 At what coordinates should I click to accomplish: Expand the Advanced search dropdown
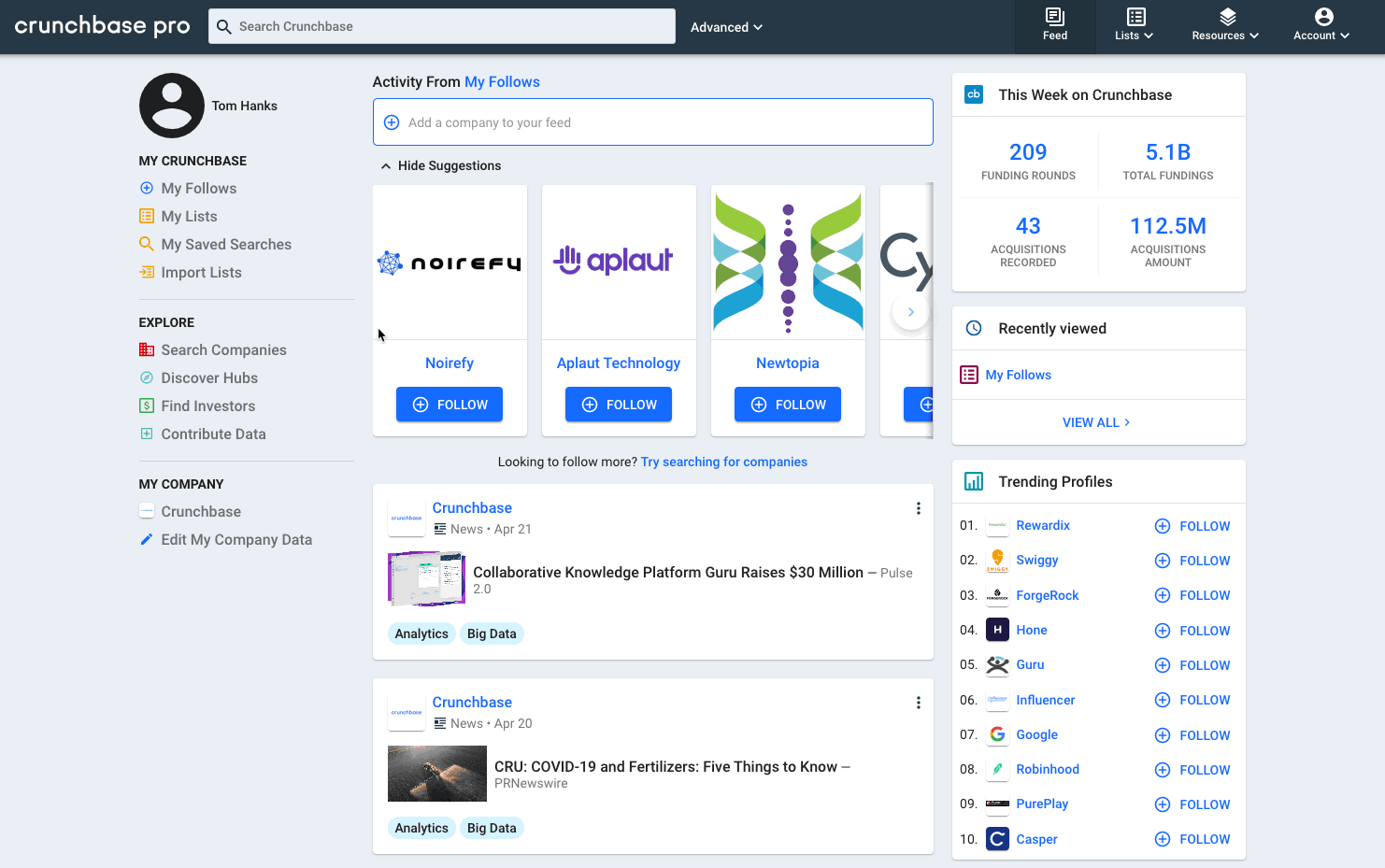pos(726,27)
